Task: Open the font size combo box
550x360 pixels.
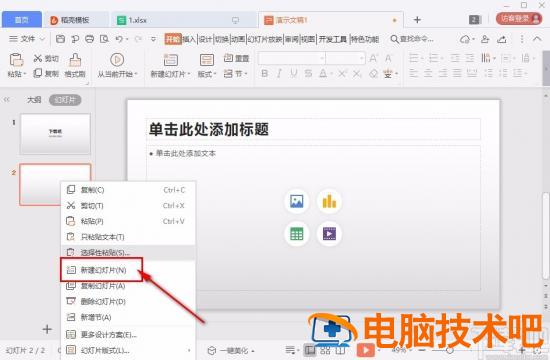Action: (x=346, y=58)
